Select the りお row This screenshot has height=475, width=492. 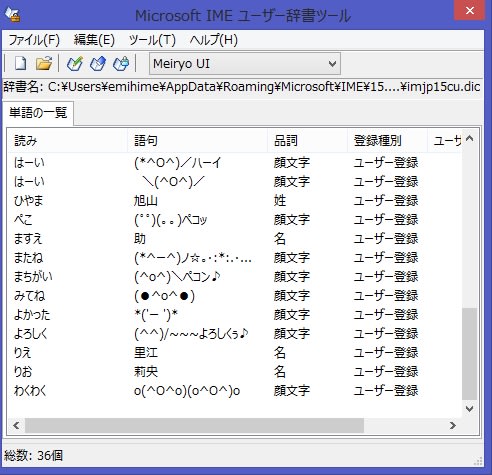(x=235, y=372)
